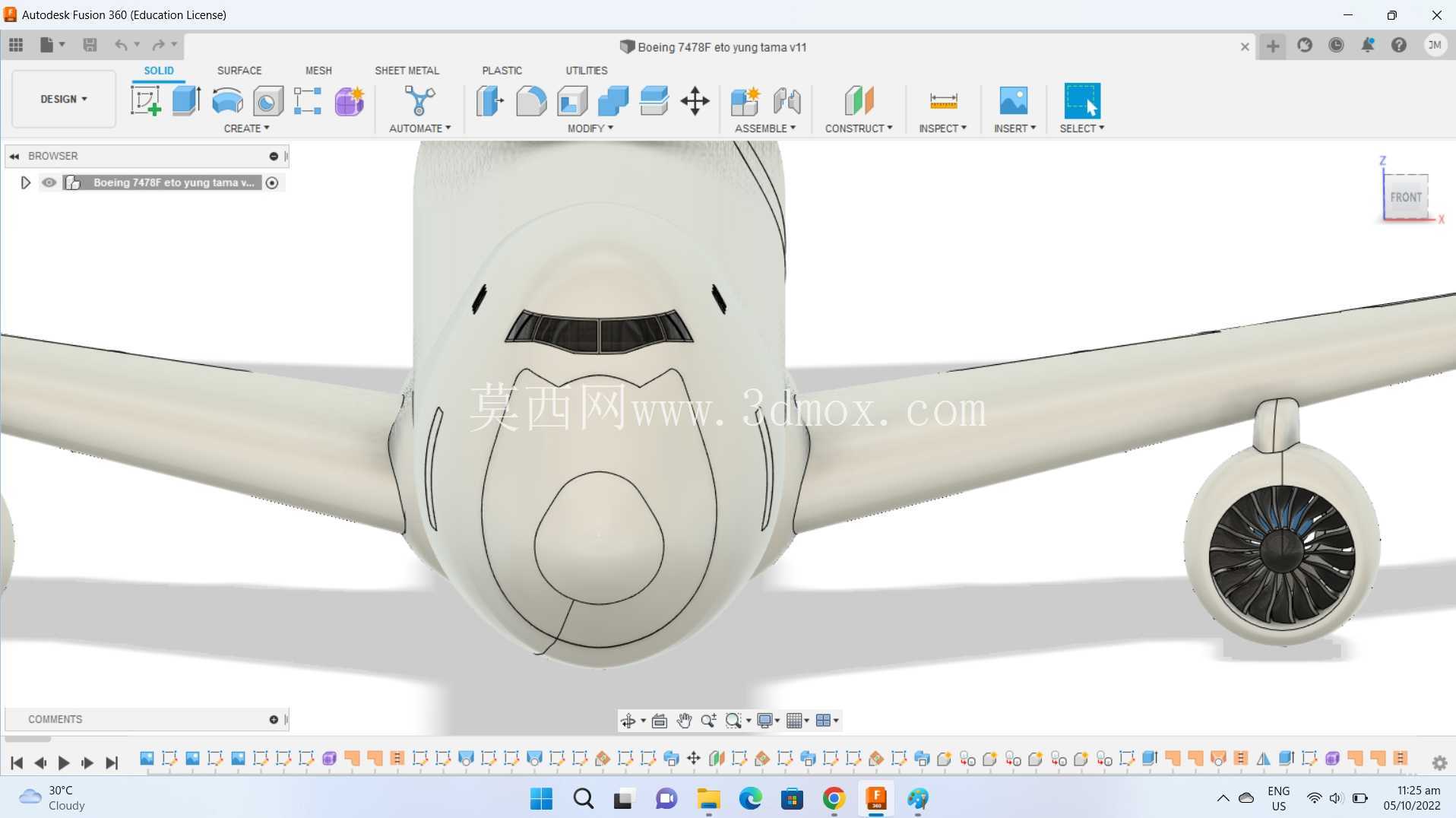Select the Create Sketch tool
This screenshot has height=818, width=1456.
pos(145,100)
